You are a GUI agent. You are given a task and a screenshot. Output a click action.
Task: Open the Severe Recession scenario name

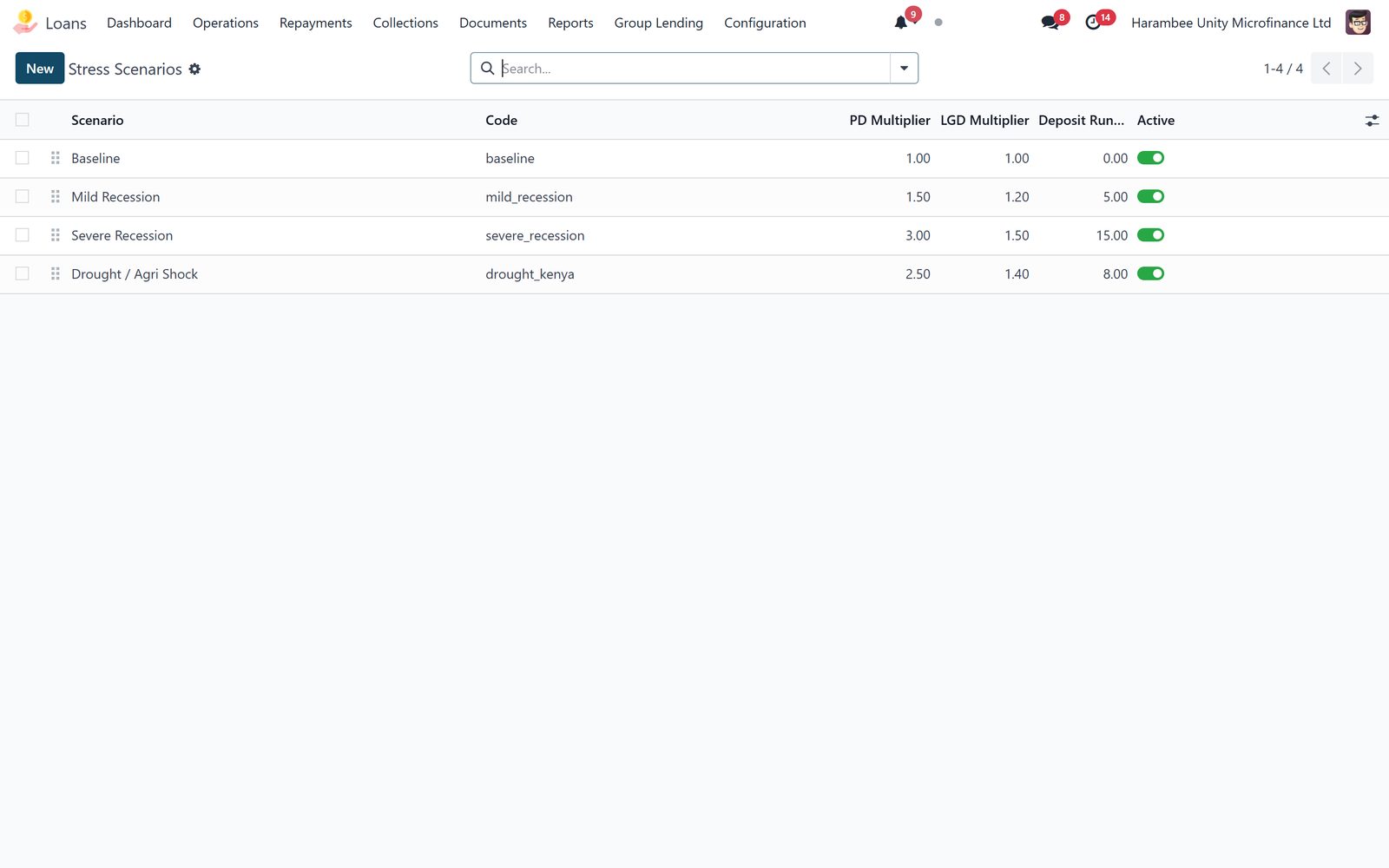click(122, 235)
